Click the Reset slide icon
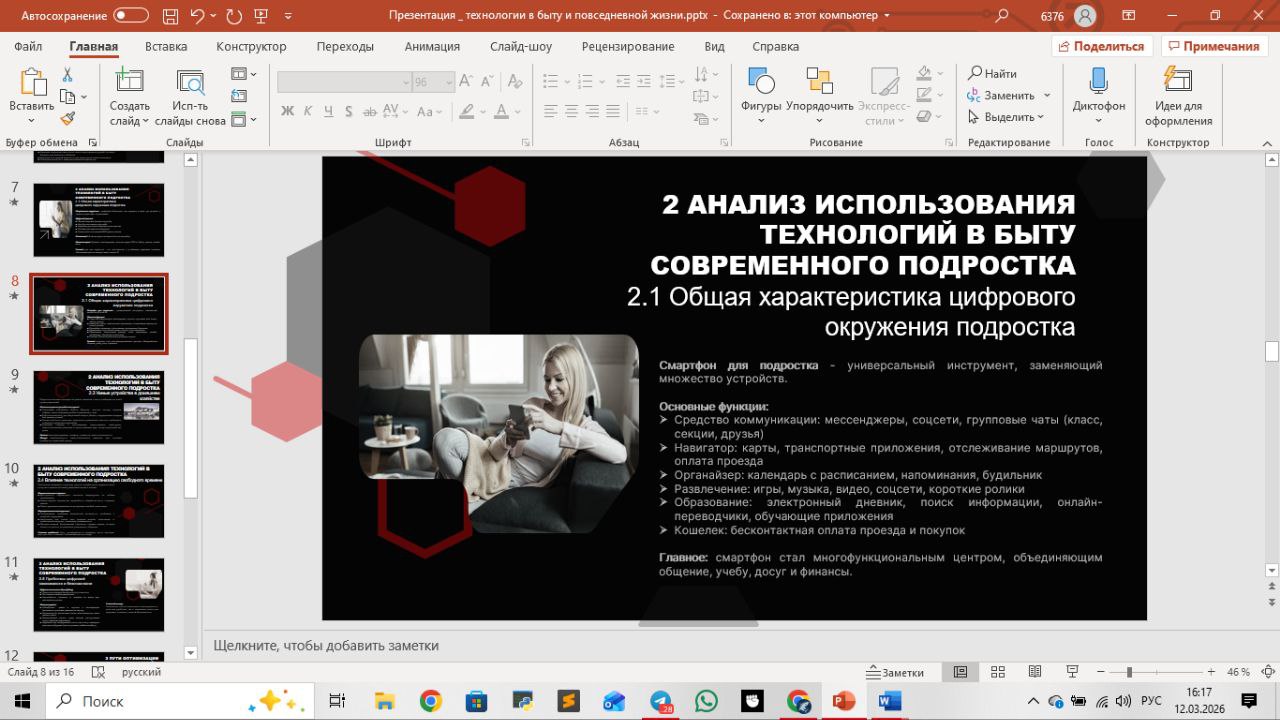1280x720 pixels. point(239,97)
